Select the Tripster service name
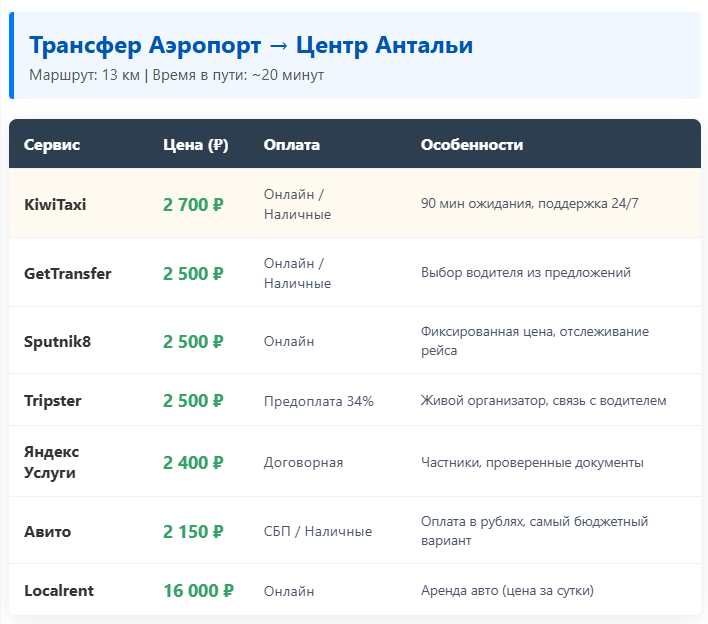Screen dimensions: 708x624 pyautogui.click(x=53, y=401)
